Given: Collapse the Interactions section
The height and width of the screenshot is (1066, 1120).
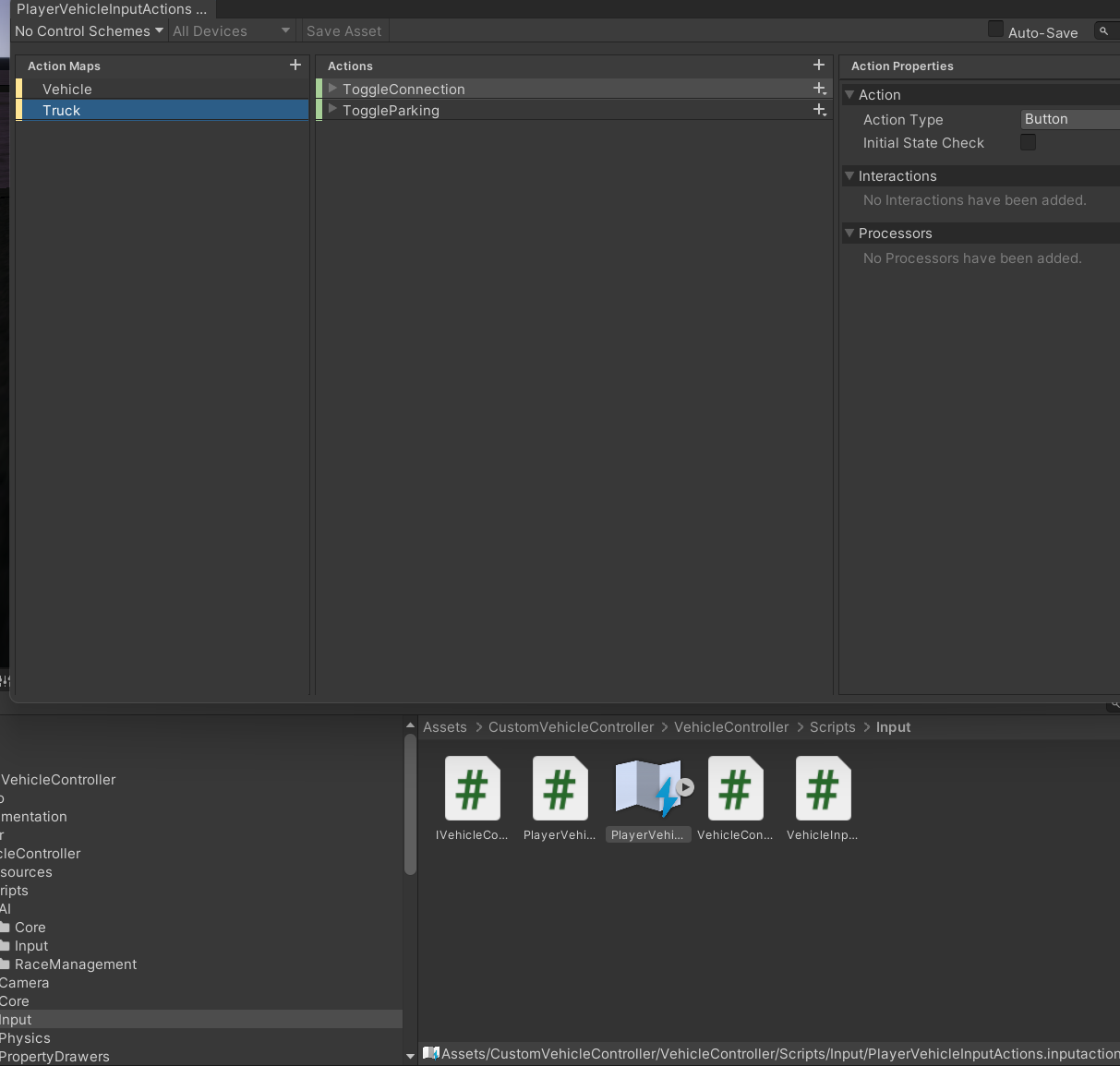Looking at the screenshot, I should tap(849, 175).
